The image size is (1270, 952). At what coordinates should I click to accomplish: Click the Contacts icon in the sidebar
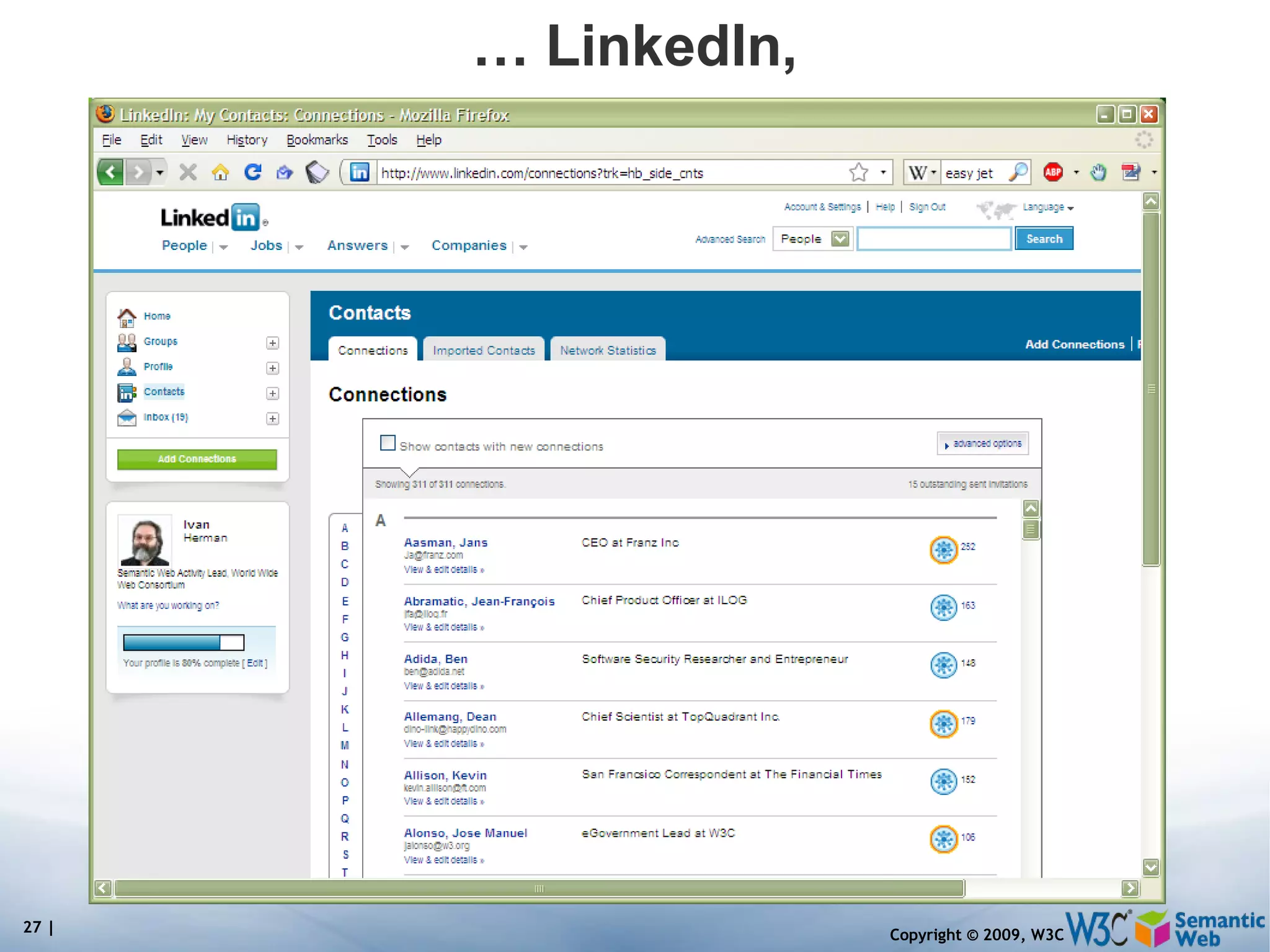pyautogui.click(x=127, y=393)
